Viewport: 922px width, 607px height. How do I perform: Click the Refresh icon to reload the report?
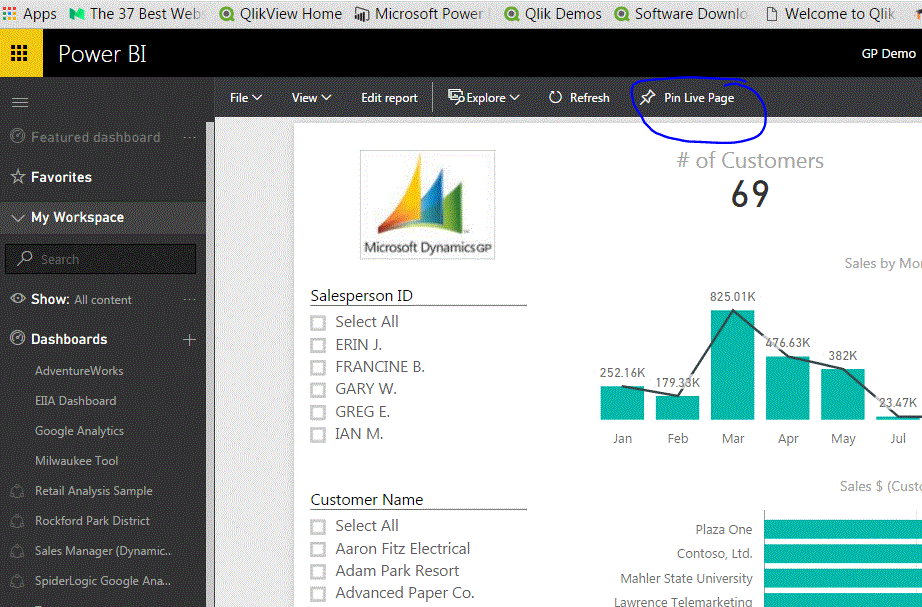555,97
